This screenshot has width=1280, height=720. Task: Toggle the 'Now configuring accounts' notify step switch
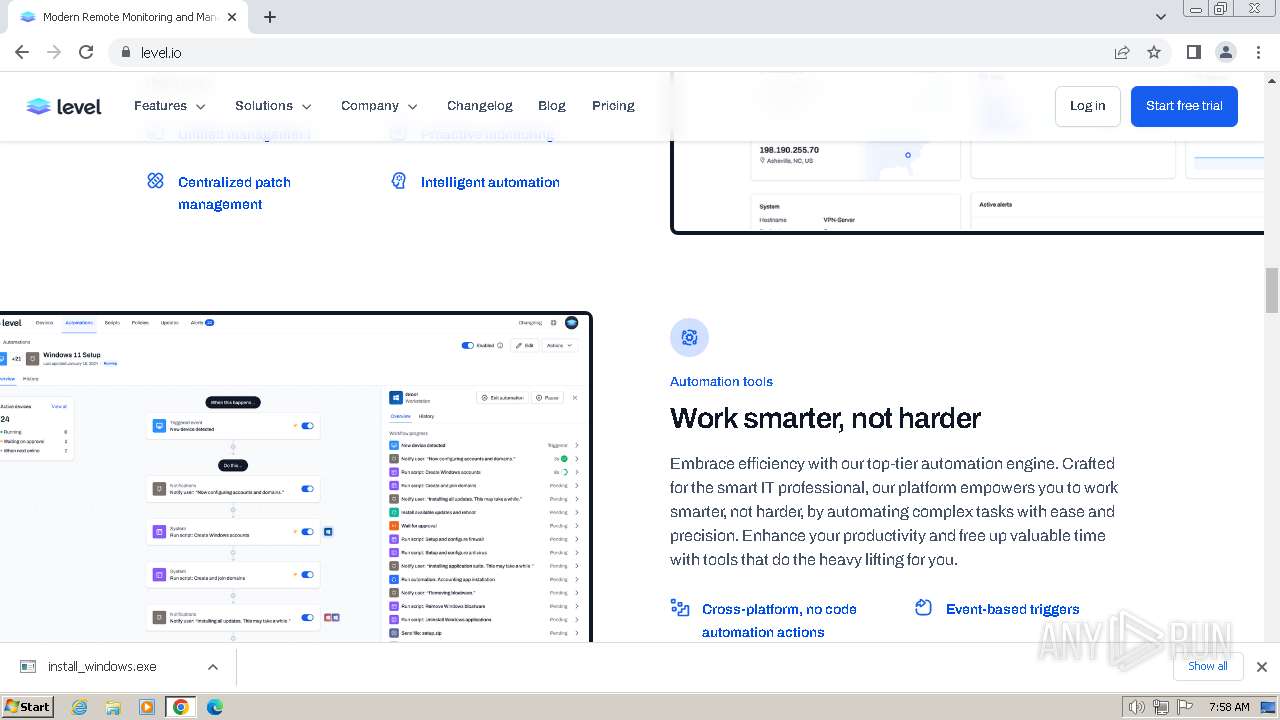[307, 489]
